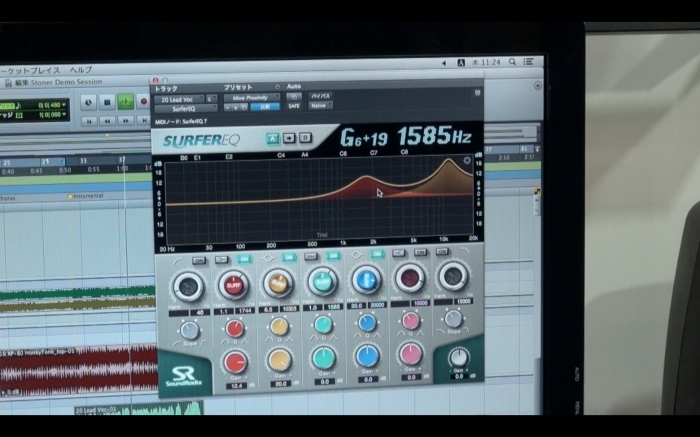
Task: Click the pink band Gain knob
Action: pyautogui.click(x=410, y=354)
